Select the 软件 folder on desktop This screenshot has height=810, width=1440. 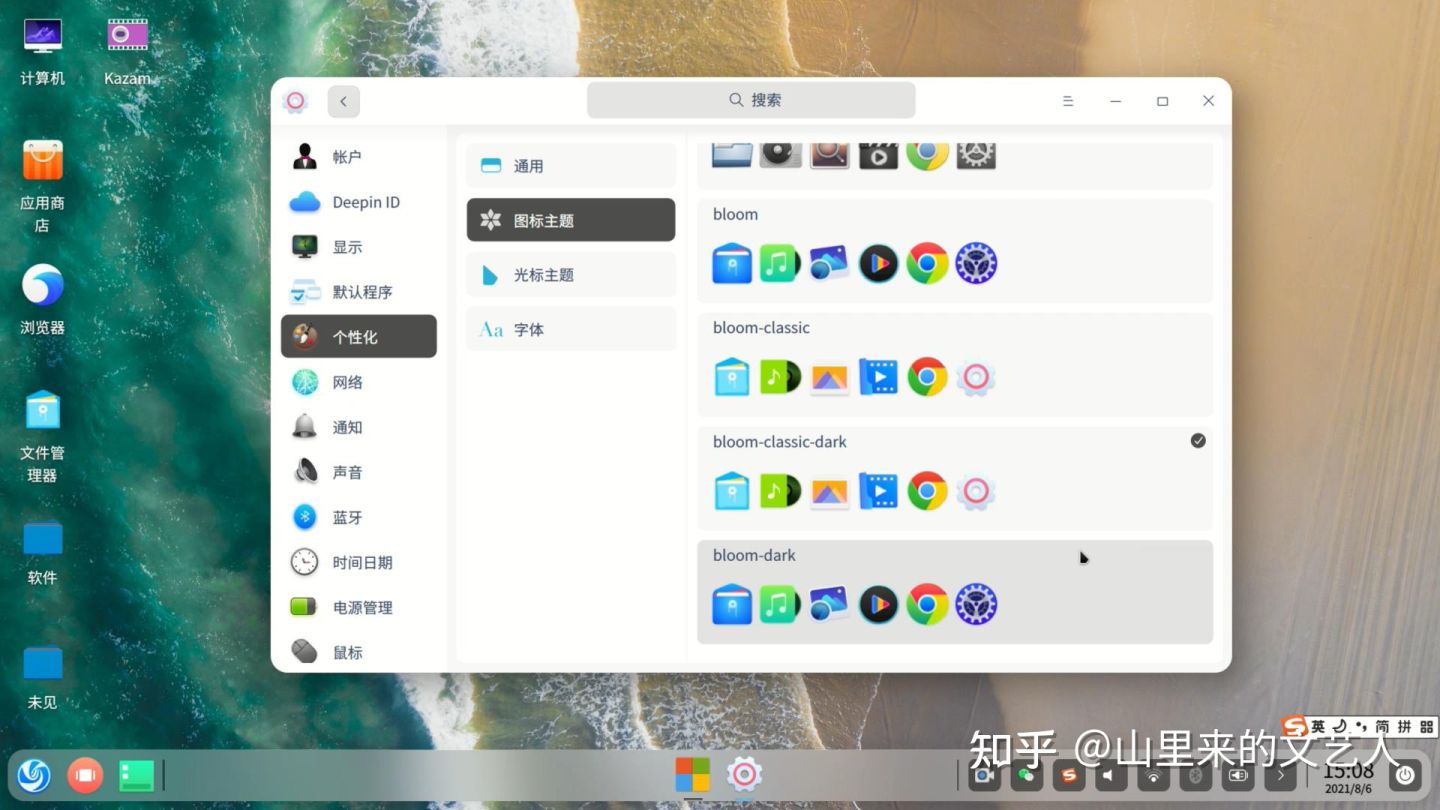(43, 552)
